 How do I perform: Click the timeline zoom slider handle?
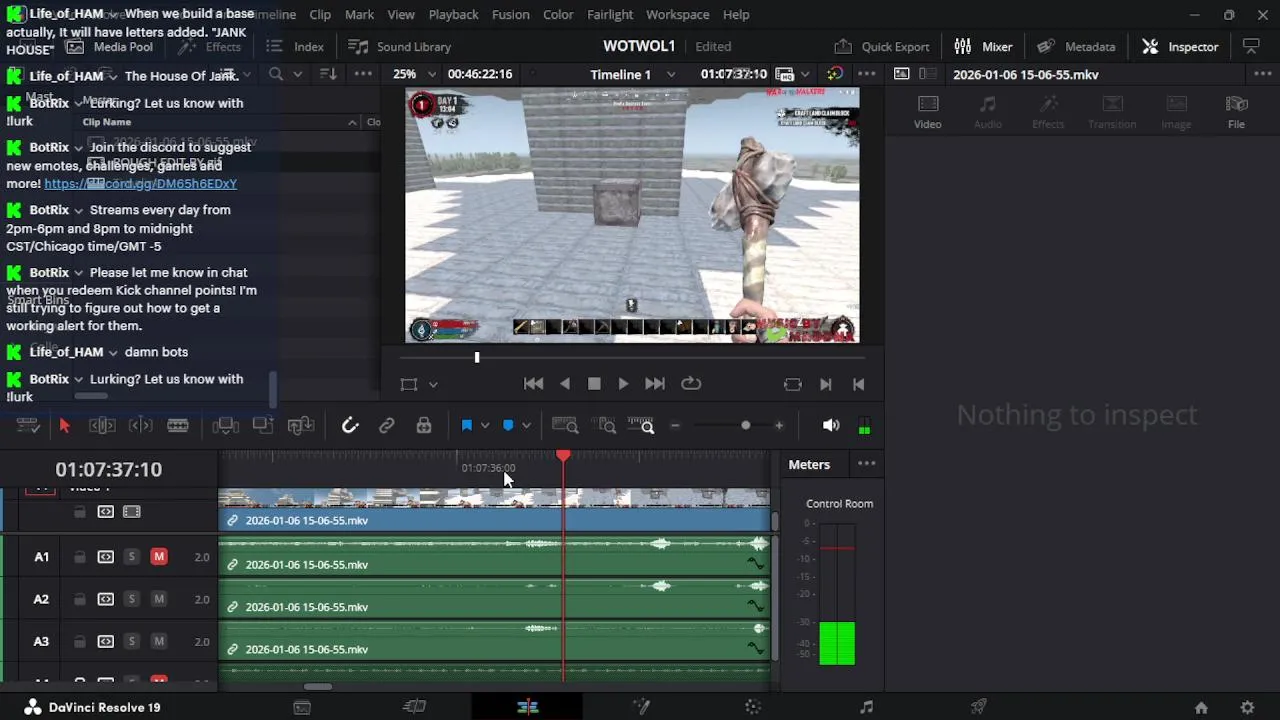[x=745, y=426]
